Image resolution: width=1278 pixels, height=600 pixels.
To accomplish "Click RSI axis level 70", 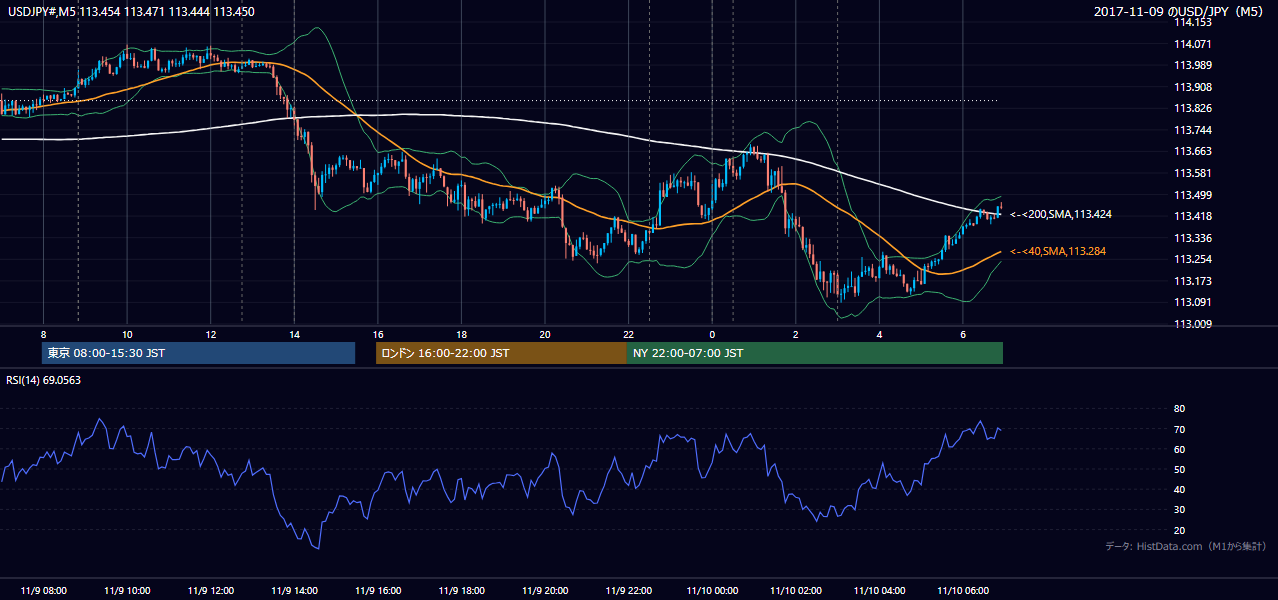I will point(1179,429).
